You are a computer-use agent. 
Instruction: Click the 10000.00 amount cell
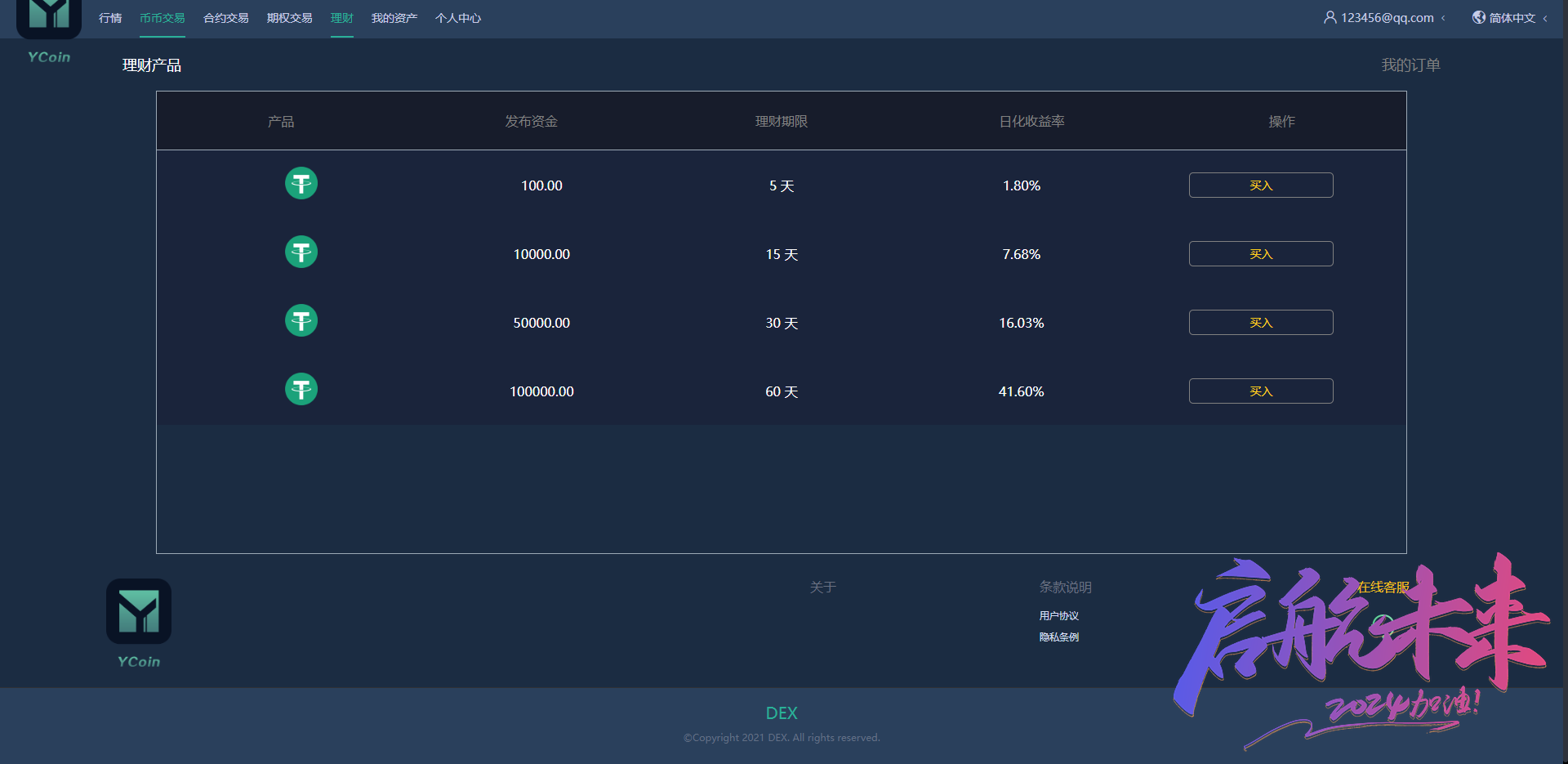click(x=541, y=255)
